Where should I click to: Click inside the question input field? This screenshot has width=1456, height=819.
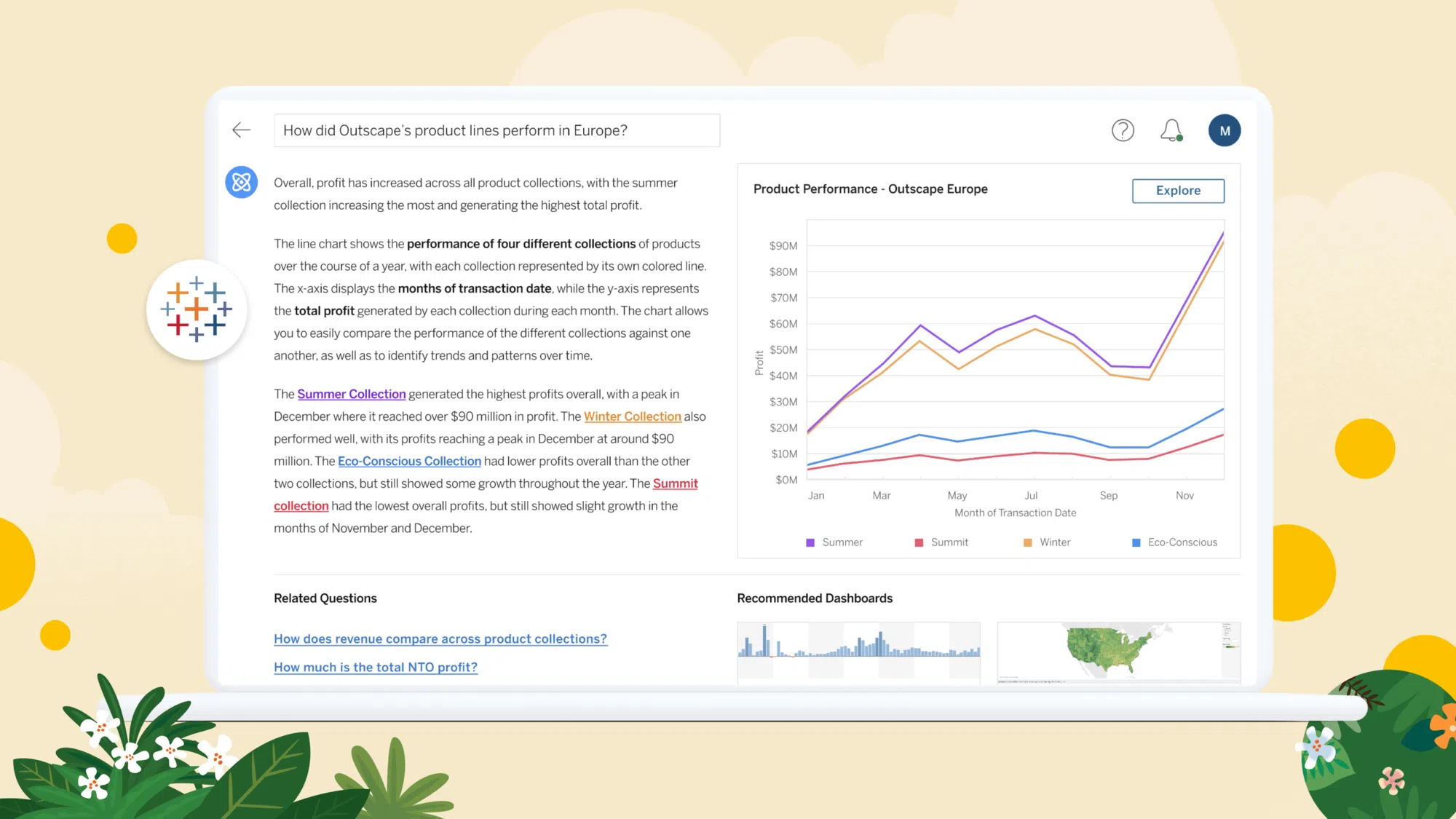pyautogui.click(x=496, y=130)
